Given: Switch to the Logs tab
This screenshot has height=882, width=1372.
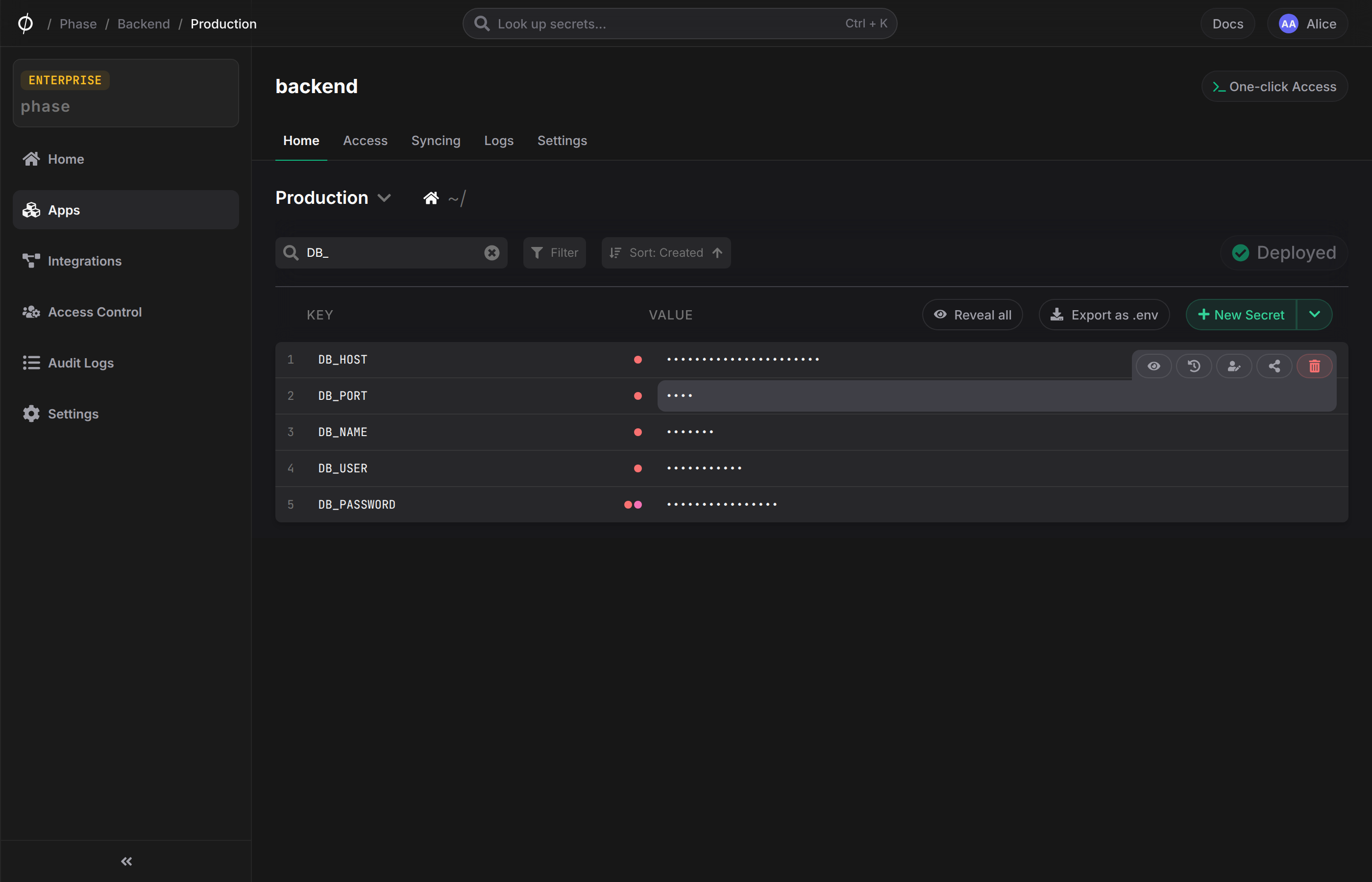Looking at the screenshot, I should 499,140.
